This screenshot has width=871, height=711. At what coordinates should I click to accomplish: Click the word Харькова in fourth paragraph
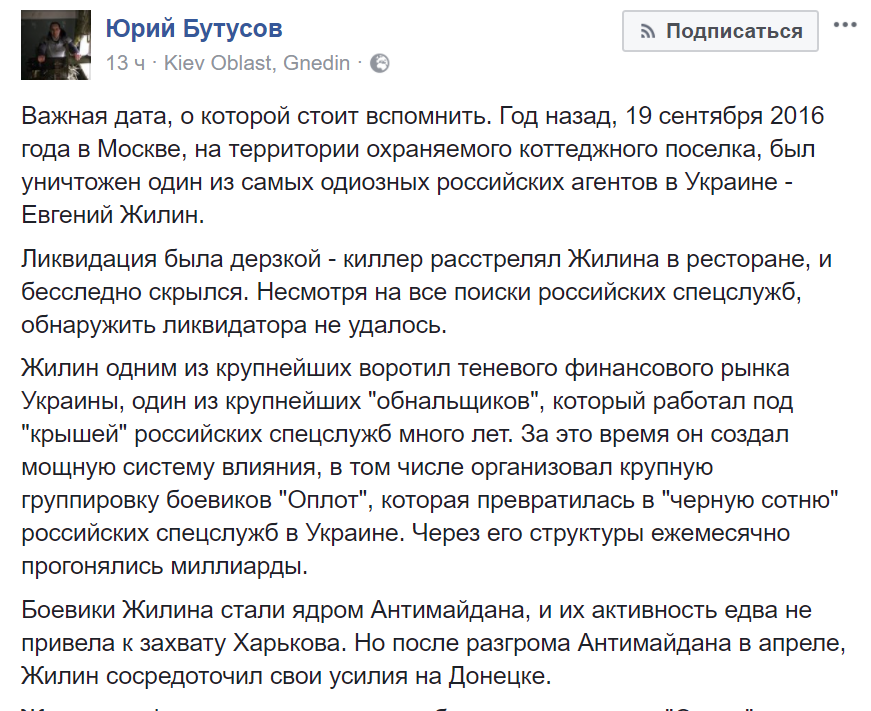click(287, 643)
